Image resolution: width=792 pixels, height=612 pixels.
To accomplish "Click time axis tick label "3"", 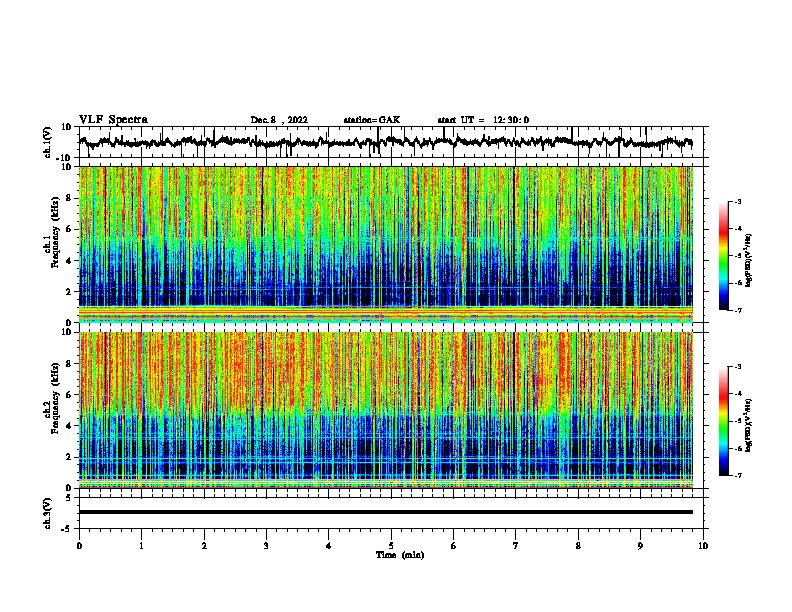I will [266, 546].
